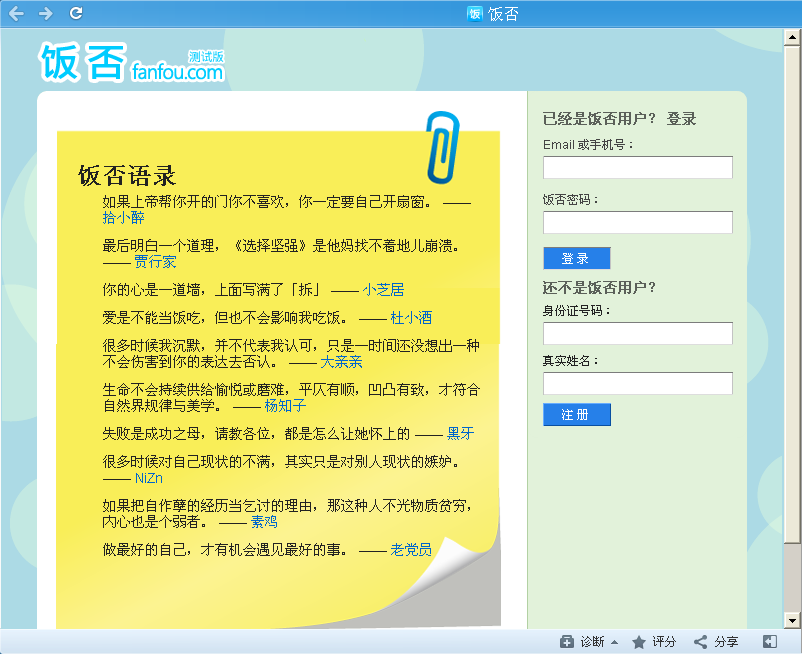Click the quote 做最好的自己
Image resolution: width=802 pixels, height=654 pixels.
[225, 550]
